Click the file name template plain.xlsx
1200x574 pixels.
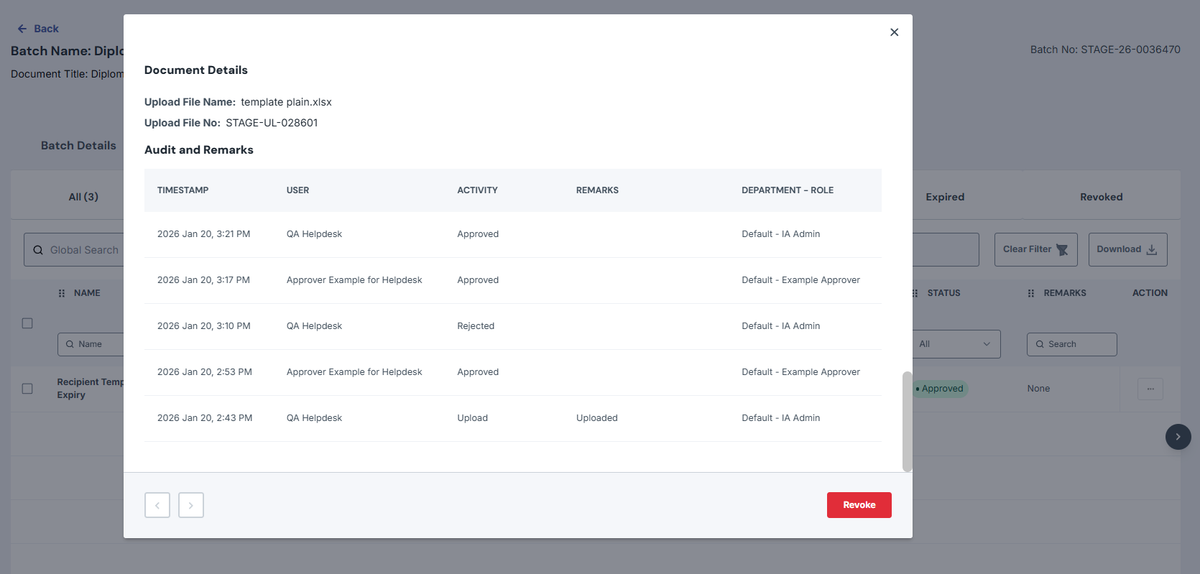[x=286, y=102]
